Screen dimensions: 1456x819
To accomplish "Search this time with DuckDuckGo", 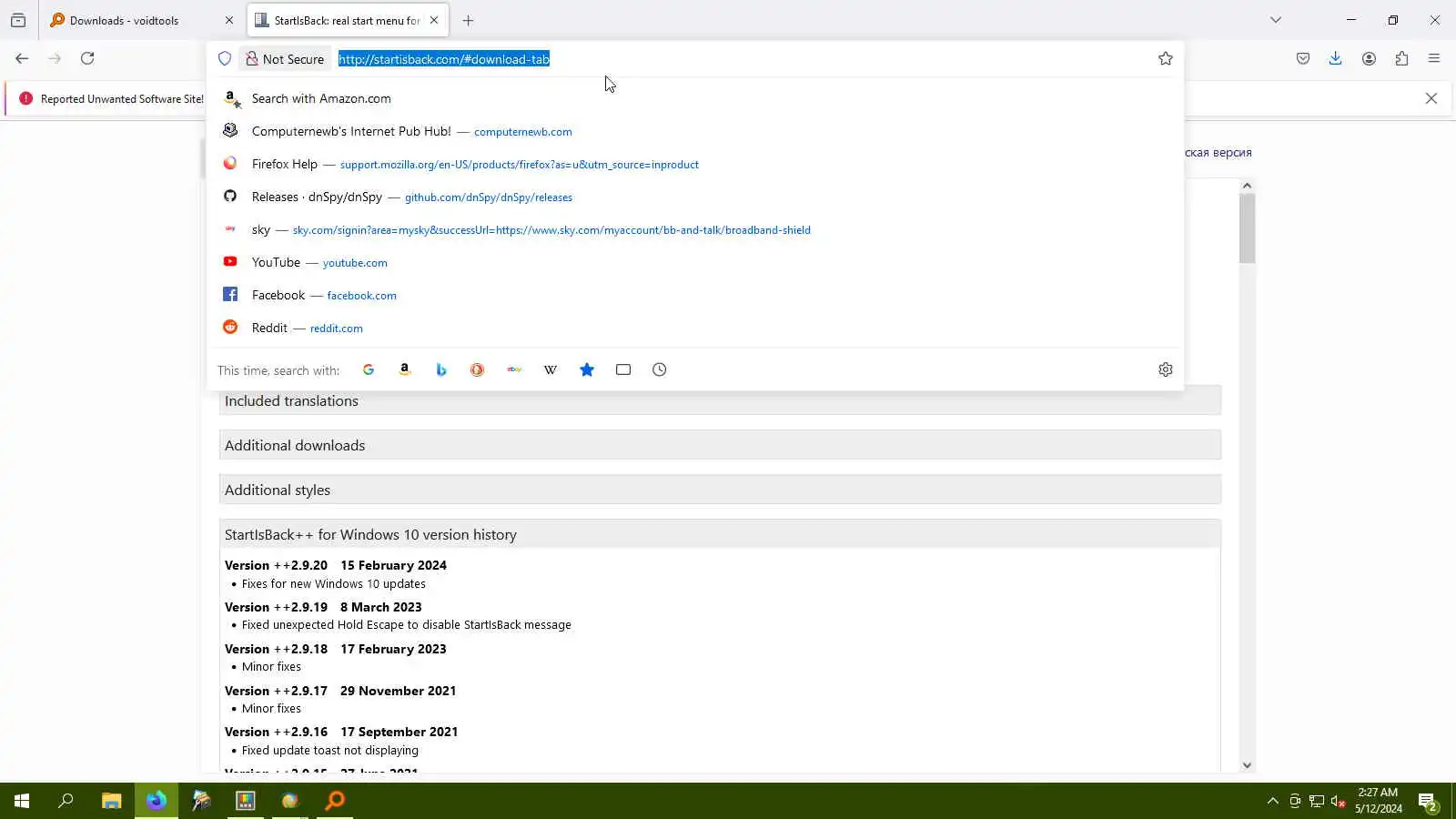I will [x=478, y=369].
